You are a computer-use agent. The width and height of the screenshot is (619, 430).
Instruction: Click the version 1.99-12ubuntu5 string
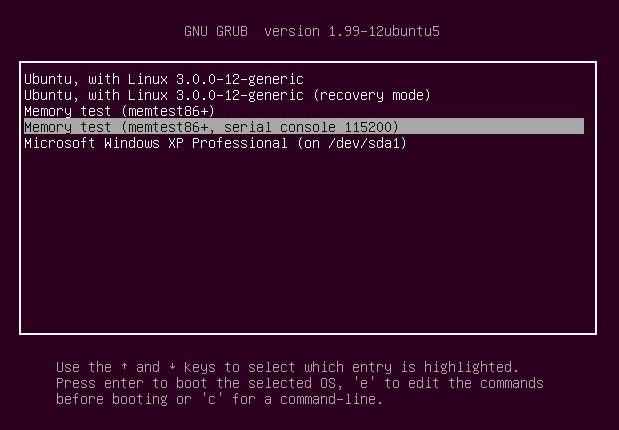[351, 31]
